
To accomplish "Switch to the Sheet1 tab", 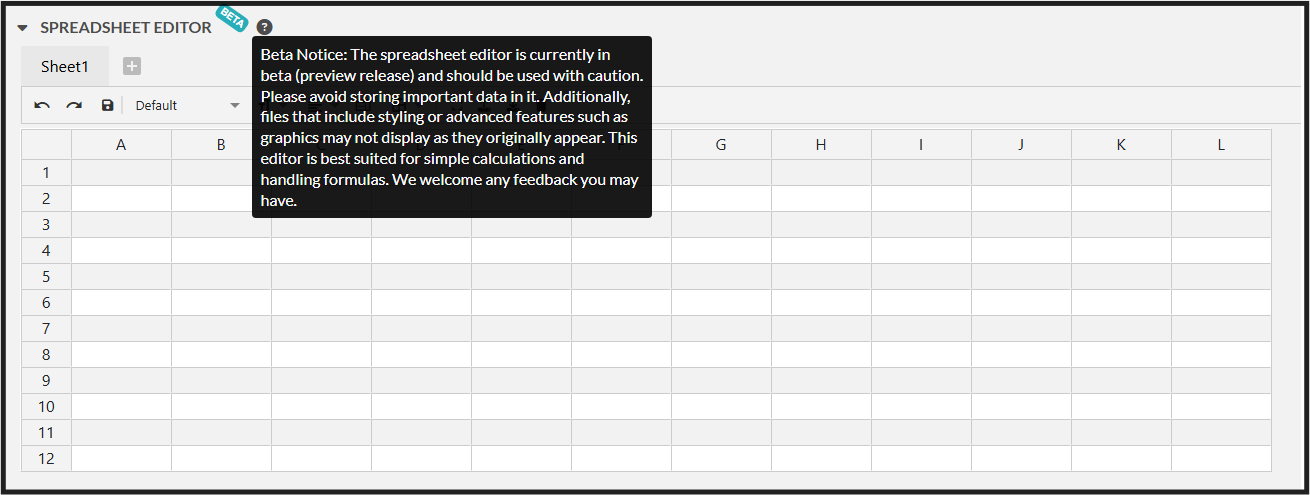I will tap(65, 66).
